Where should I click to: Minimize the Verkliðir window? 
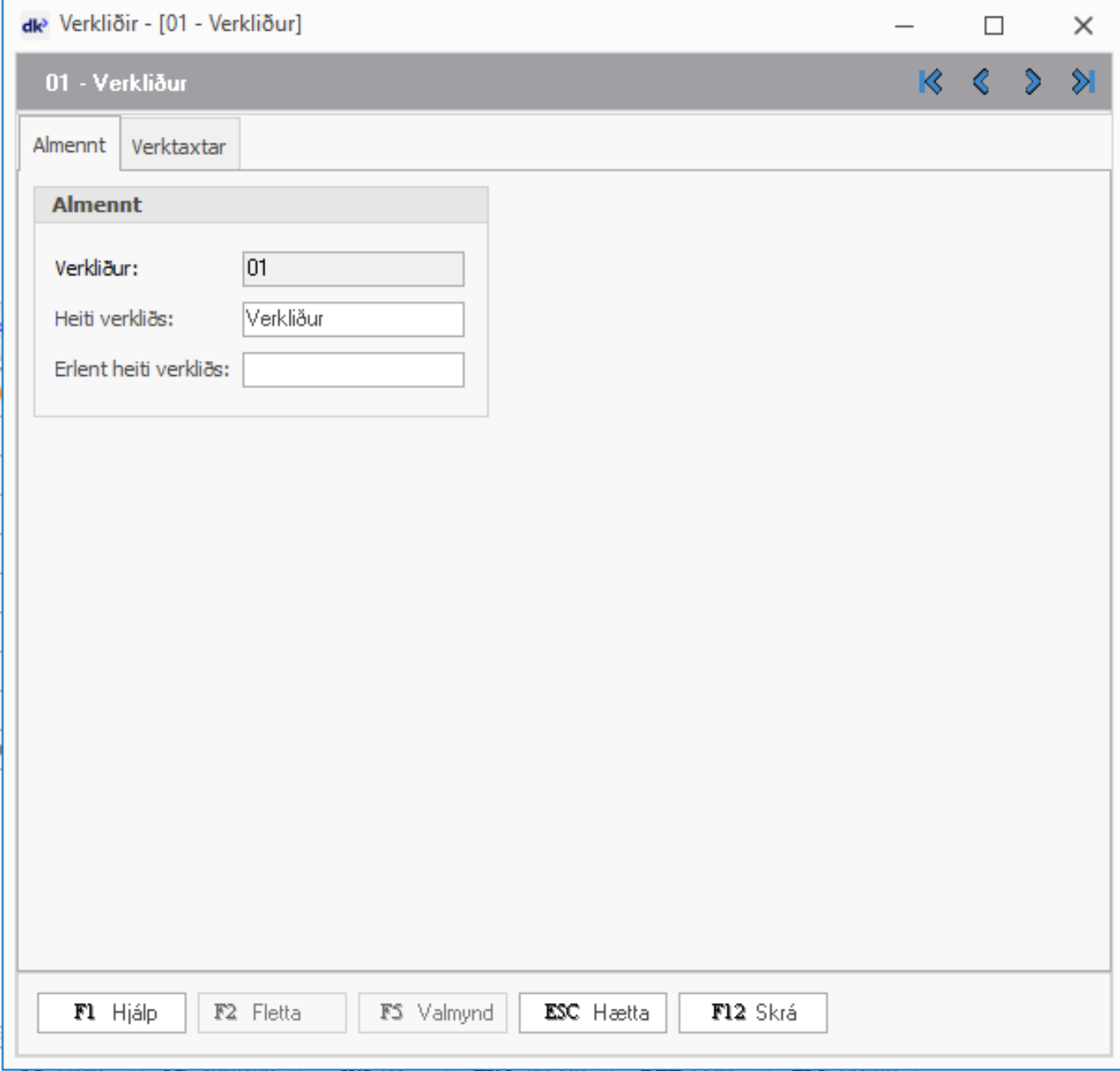[x=904, y=26]
